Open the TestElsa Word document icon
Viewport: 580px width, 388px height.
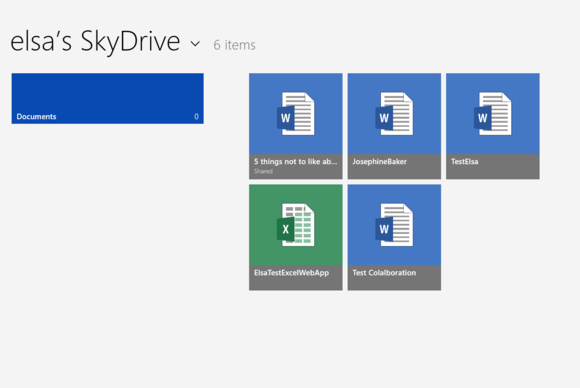point(492,114)
